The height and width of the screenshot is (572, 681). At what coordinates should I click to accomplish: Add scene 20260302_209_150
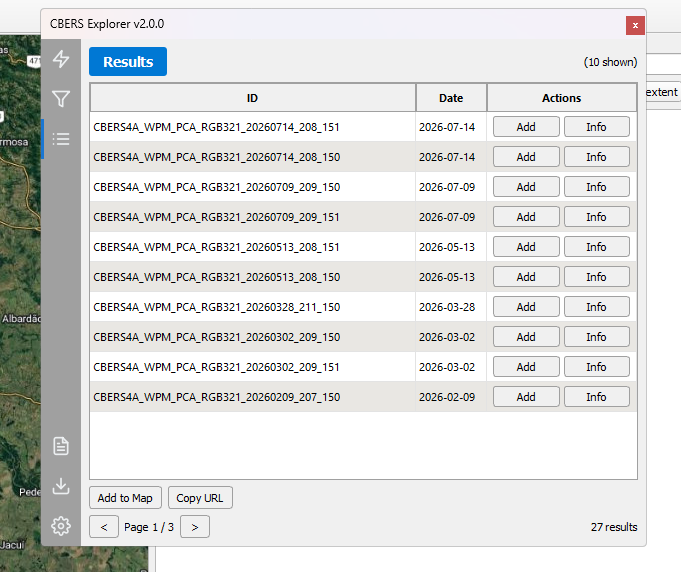click(x=526, y=337)
